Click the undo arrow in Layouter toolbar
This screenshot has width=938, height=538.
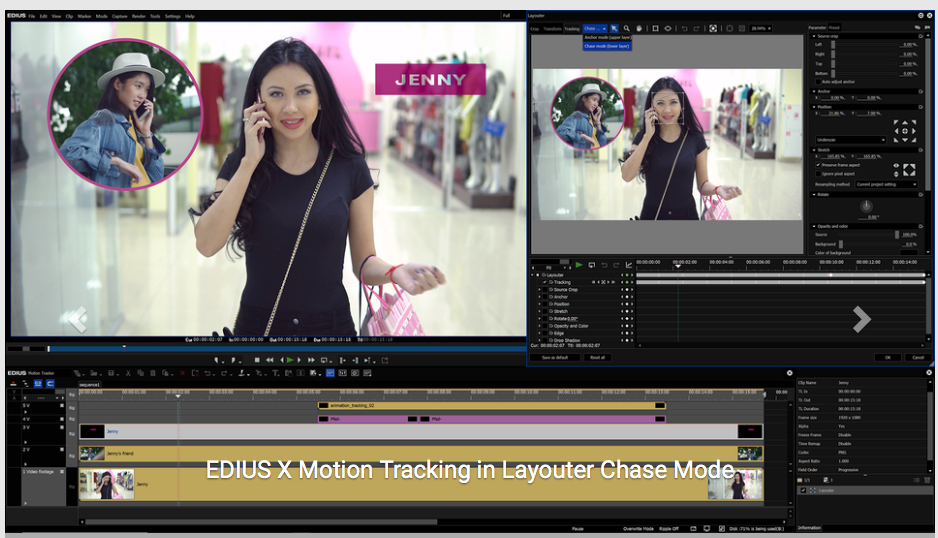pyautogui.click(x=684, y=28)
